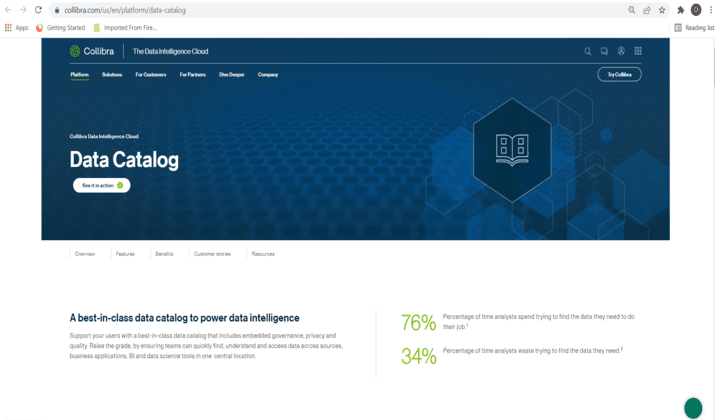Open the Apps bookmarks shortcut
This screenshot has width=715, height=420.
[16, 28]
